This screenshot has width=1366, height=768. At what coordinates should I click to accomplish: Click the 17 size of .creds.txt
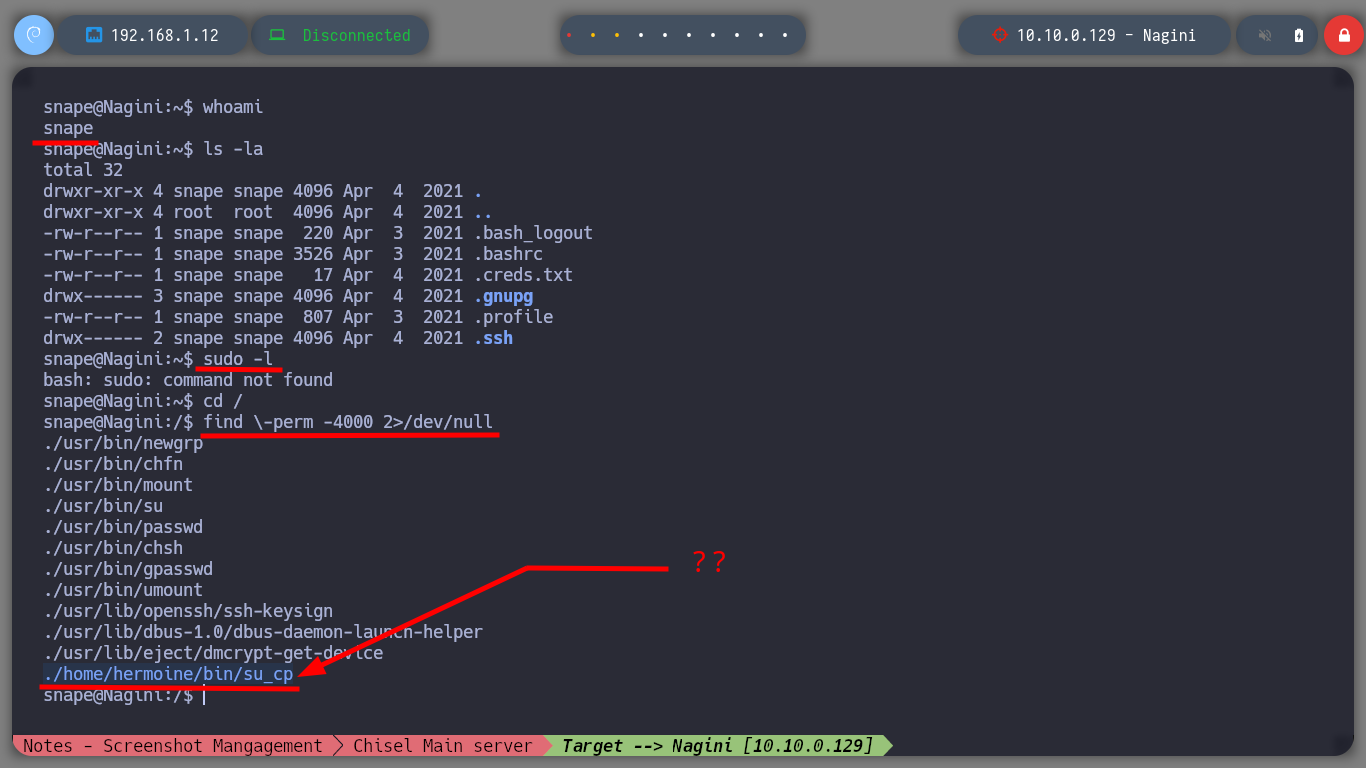(323, 275)
